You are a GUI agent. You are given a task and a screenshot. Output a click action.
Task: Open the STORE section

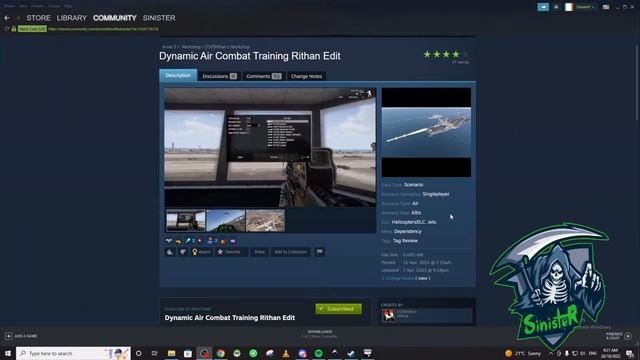coord(38,18)
